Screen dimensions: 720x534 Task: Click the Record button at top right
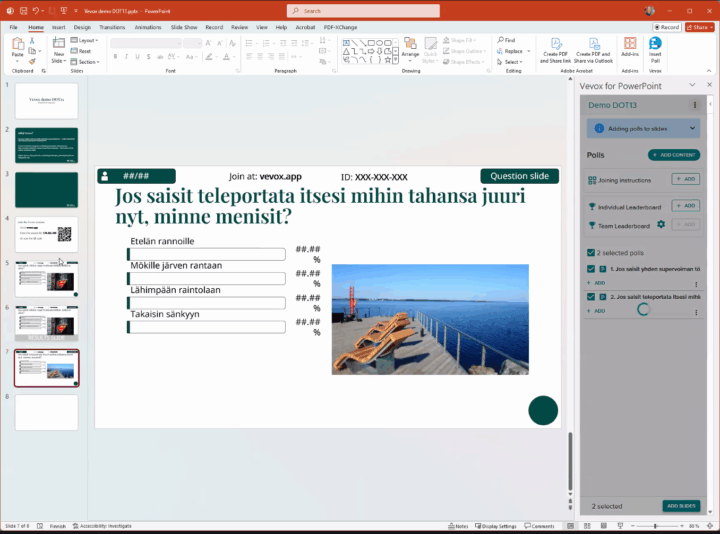pos(667,27)
